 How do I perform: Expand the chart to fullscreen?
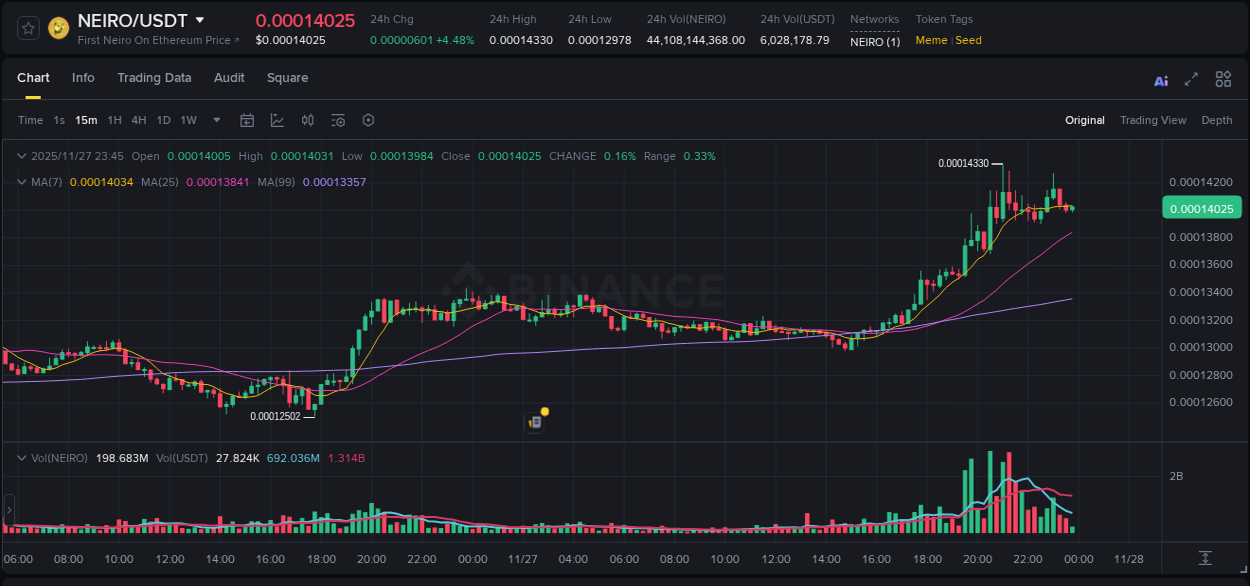pos(1191,79)
